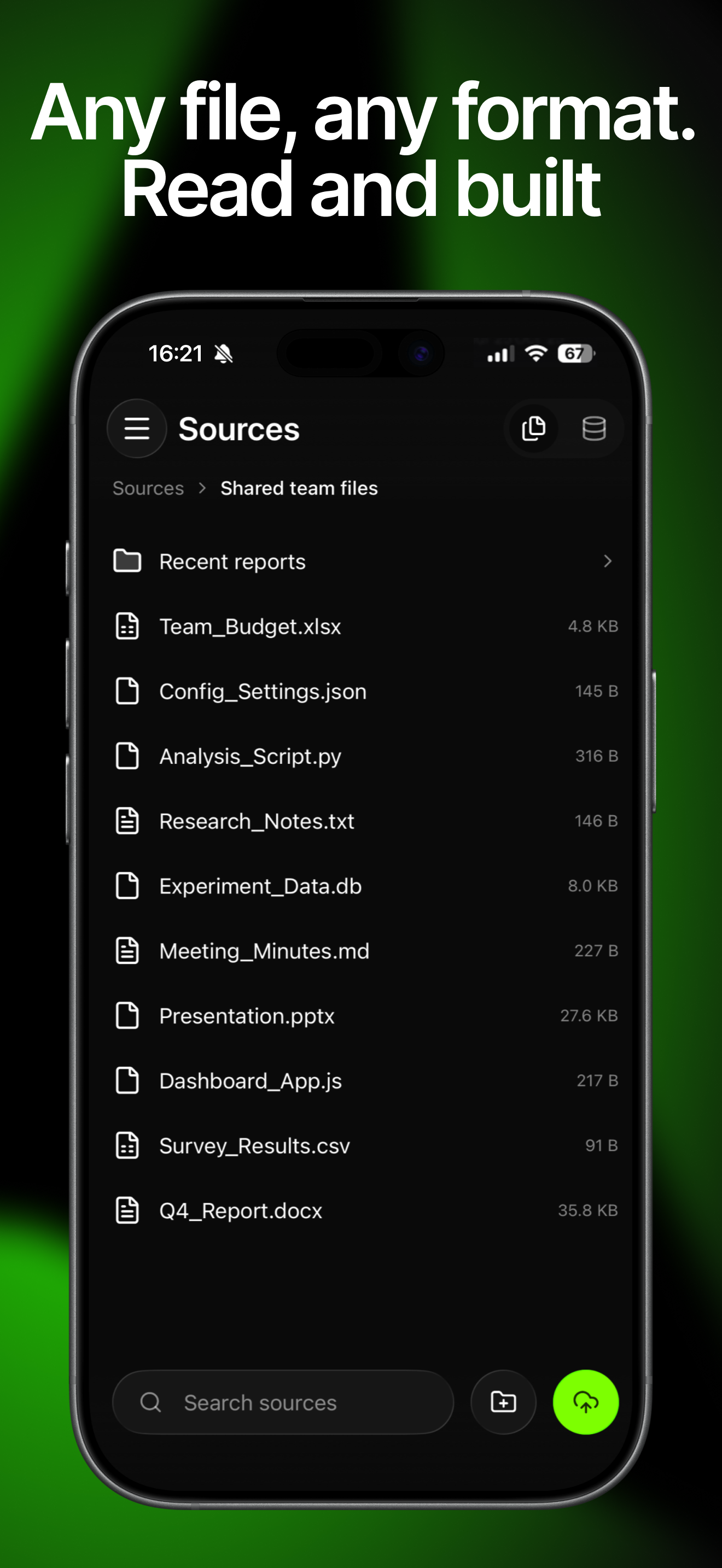Open Analysis_Script.py
The image size is (722, 1568).
365,756
